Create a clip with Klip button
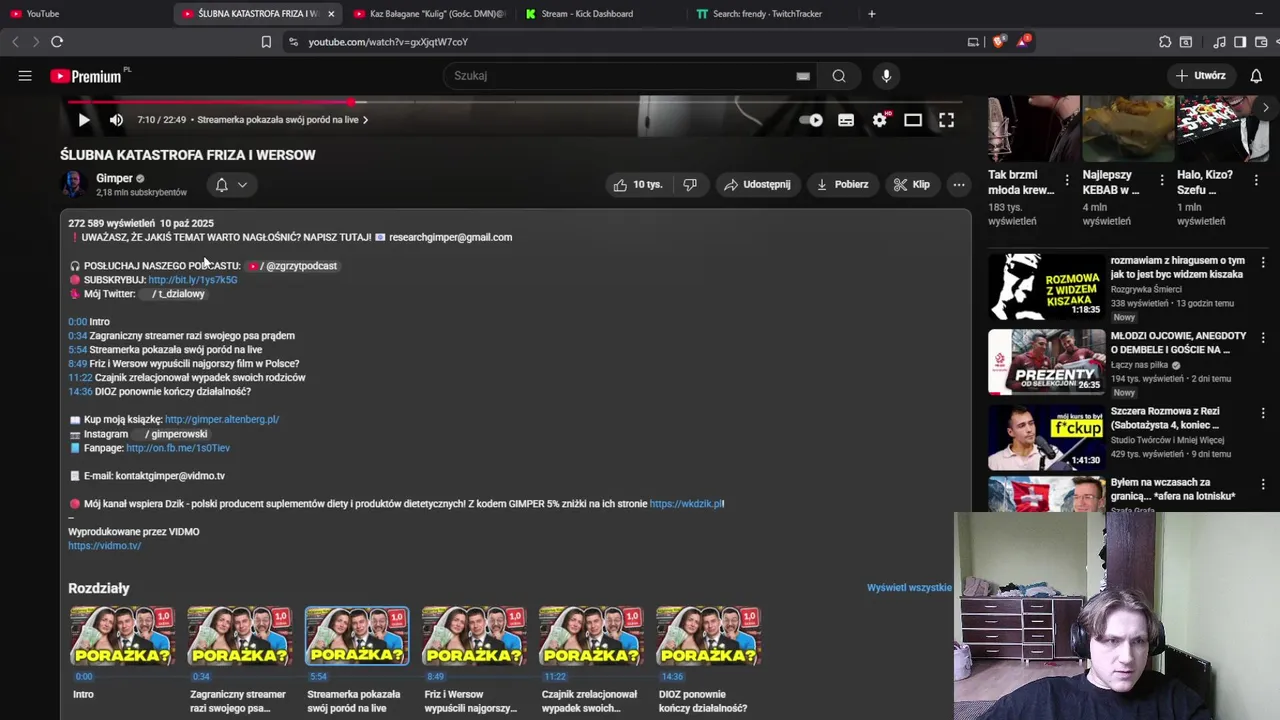 [x=911, y=184]
